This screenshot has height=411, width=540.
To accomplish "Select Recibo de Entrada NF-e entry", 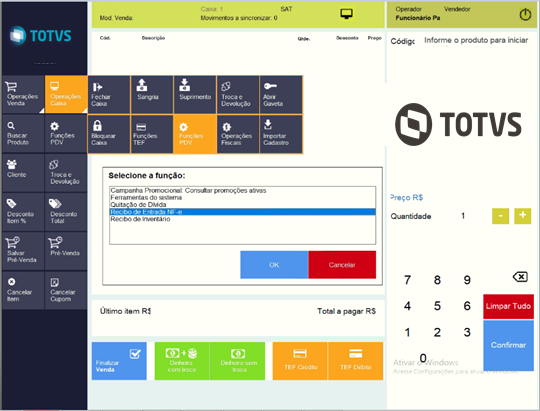I will pyautogui.click(x=242, y=212).
